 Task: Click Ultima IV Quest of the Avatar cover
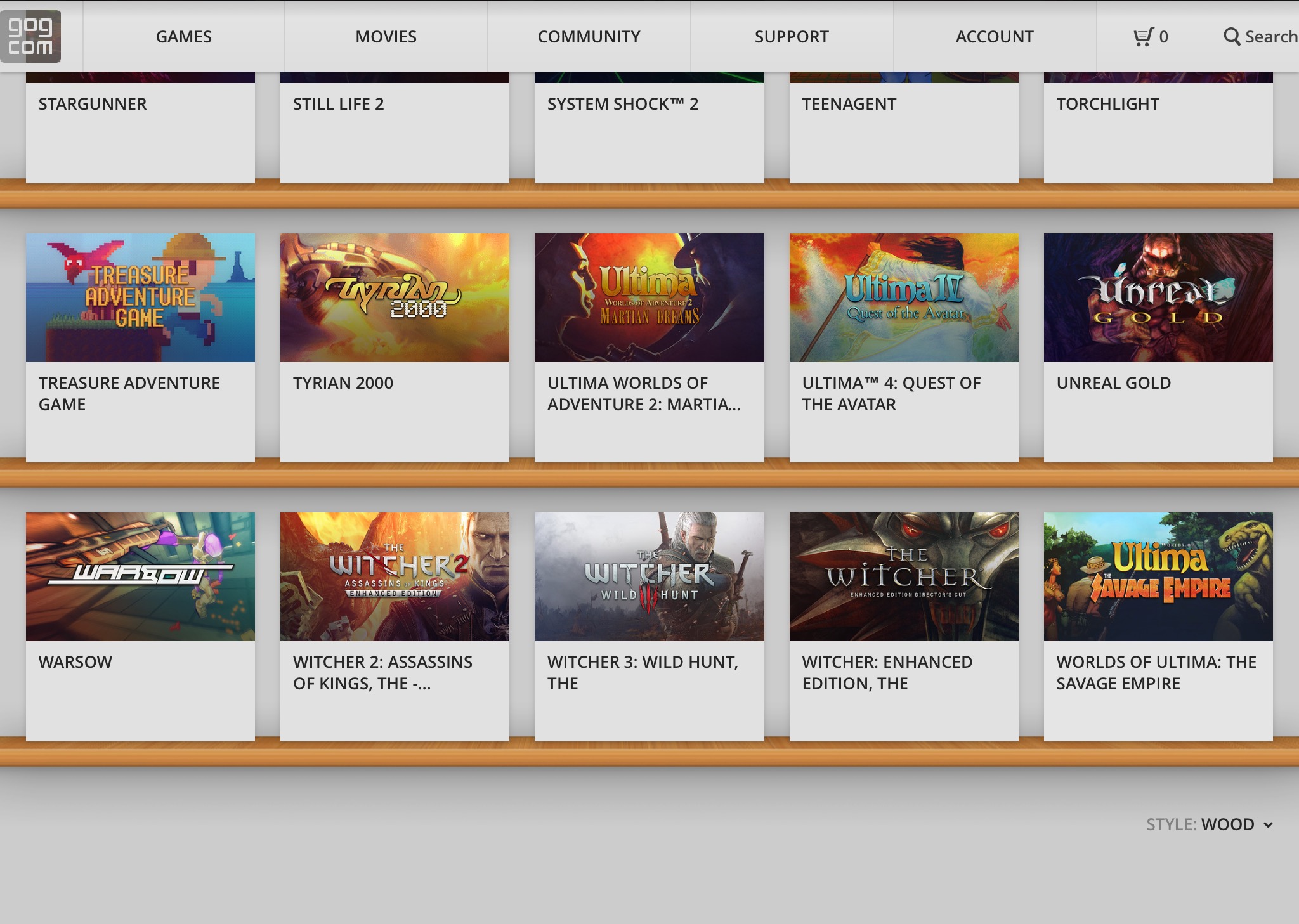904,297
